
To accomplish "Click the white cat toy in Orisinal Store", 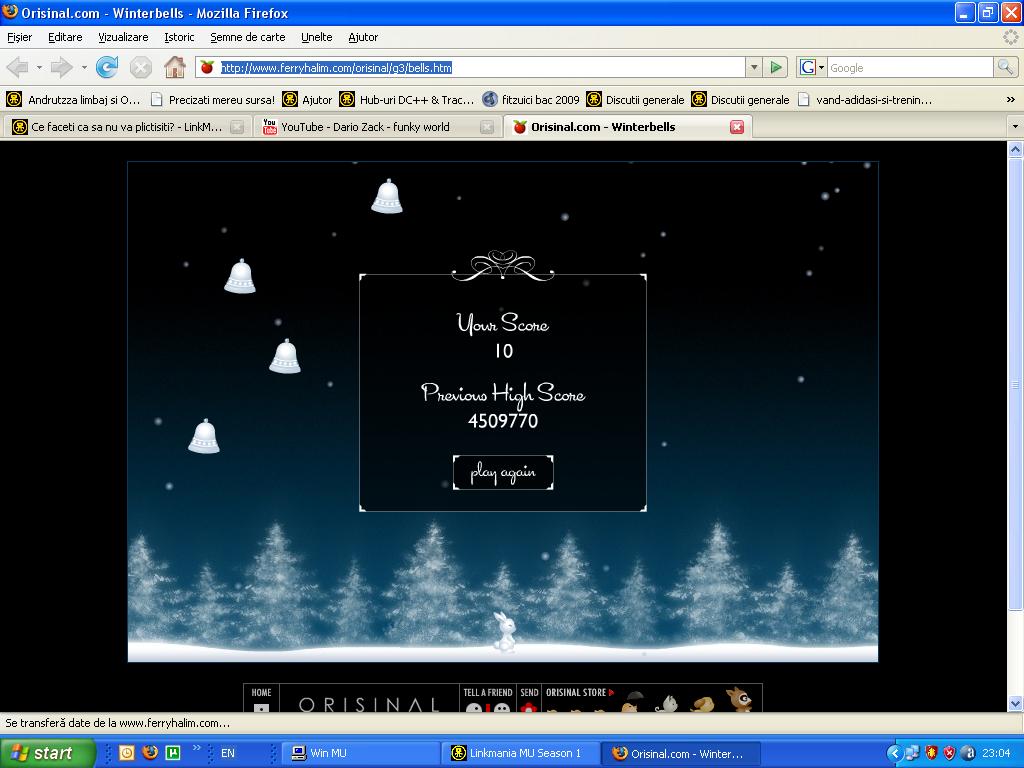I will click(x=667, y=704).
